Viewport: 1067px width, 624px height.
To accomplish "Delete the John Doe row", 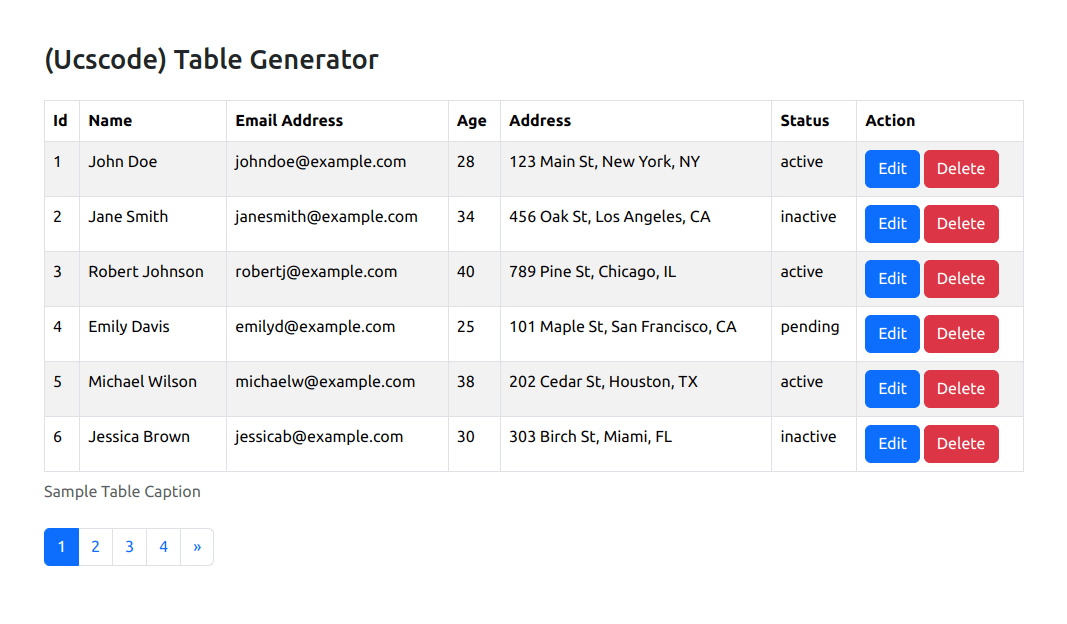I will (x=961, y=169).
